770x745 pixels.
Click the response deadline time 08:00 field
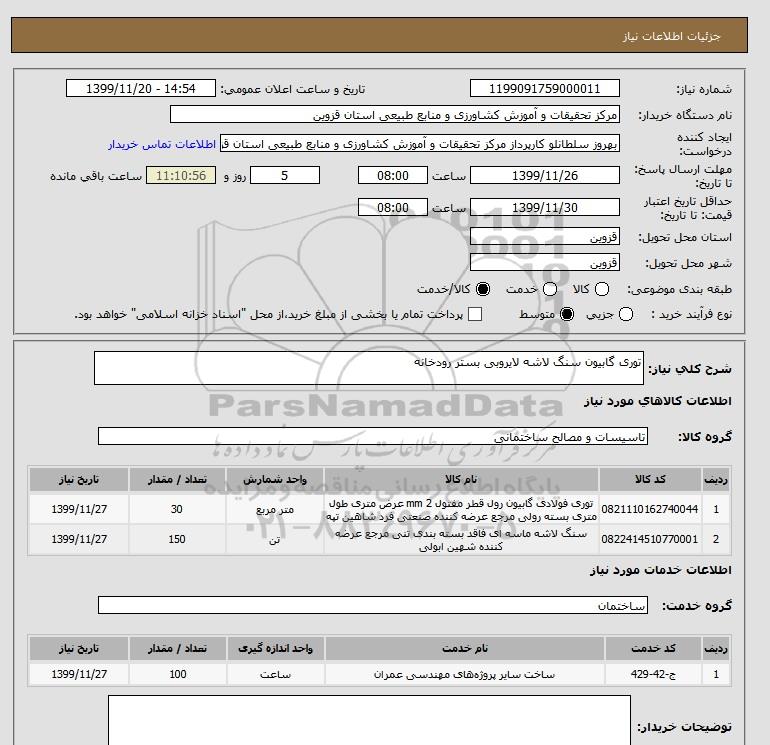click(393, 175)
